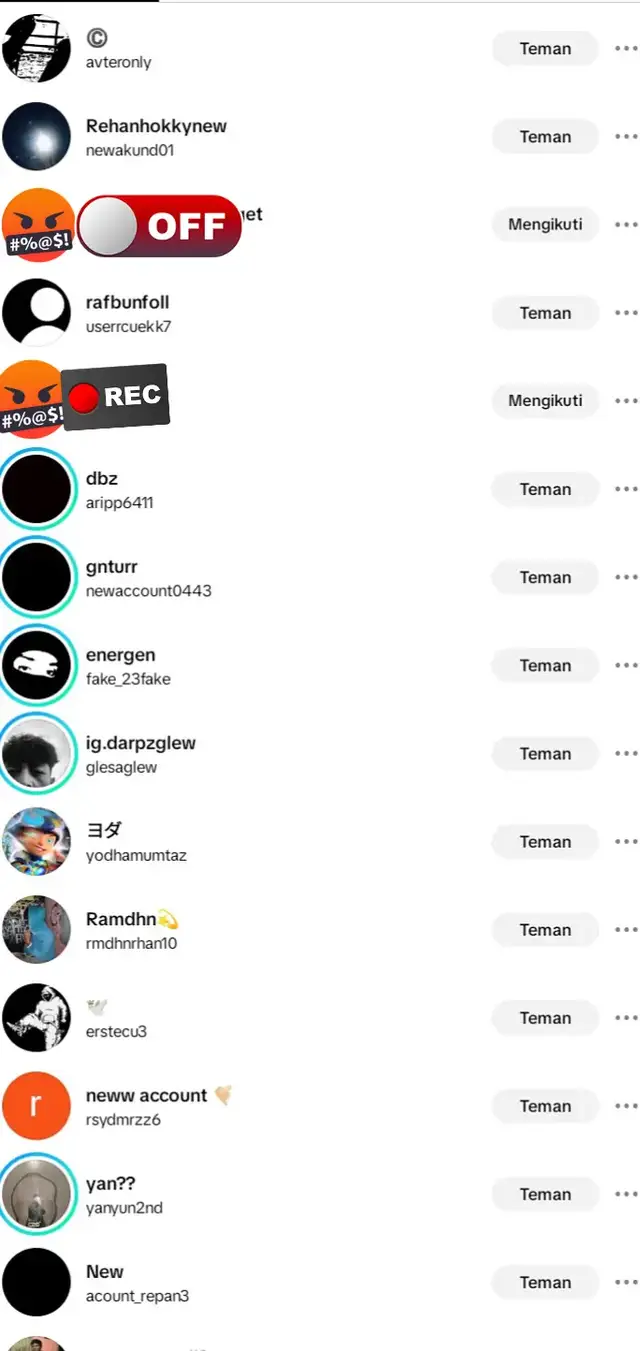The width and height of the screenshot is (640, 1351).
Task: Click Teman button for yanyun2nd
Action: click(545, 1194)
